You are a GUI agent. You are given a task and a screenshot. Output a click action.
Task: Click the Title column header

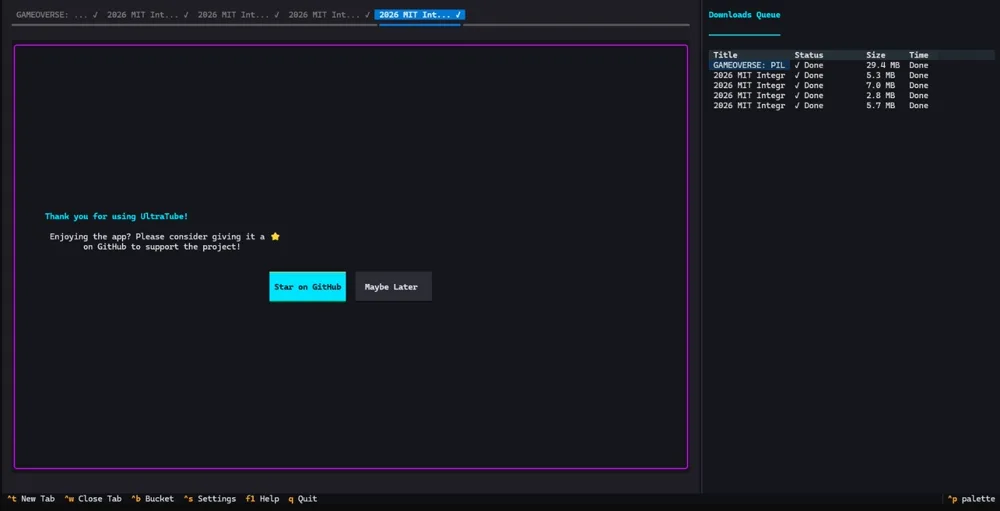point(725,55)
